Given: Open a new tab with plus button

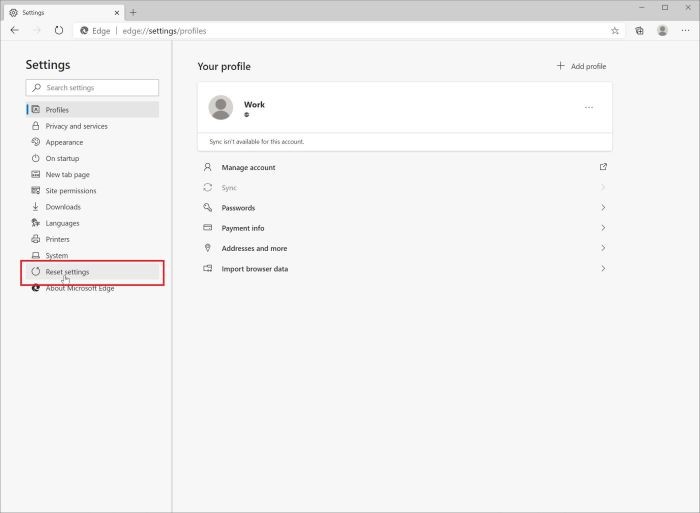Looking at the screenshot, I should [133, 13].
